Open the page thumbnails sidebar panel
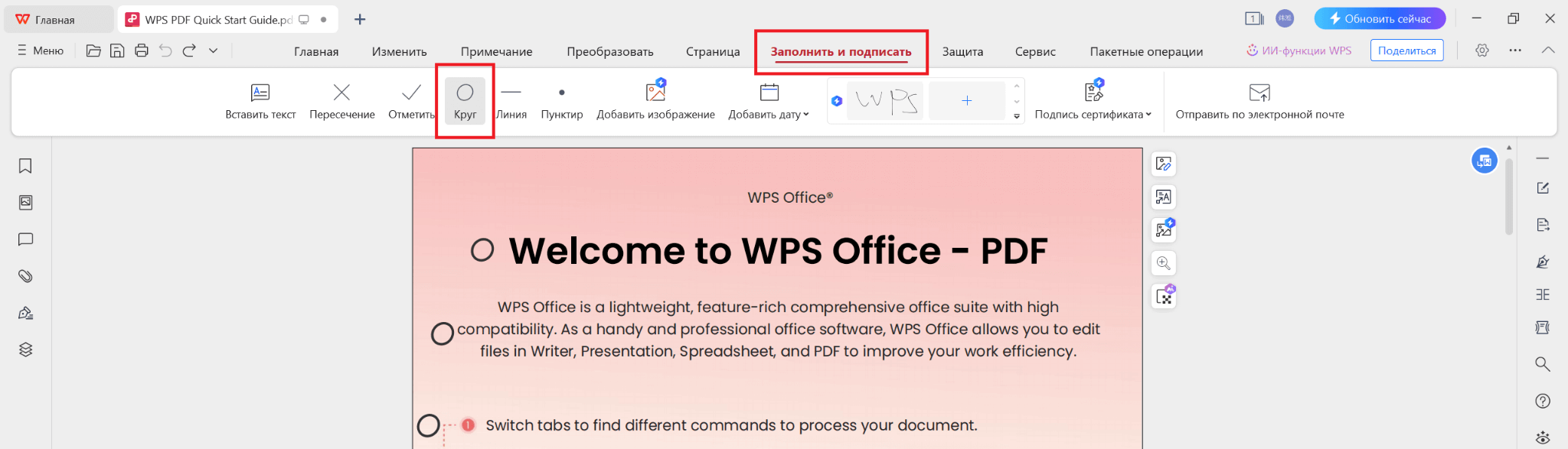Viewport: 1568px width, 449px height. (x=25, y=203)
